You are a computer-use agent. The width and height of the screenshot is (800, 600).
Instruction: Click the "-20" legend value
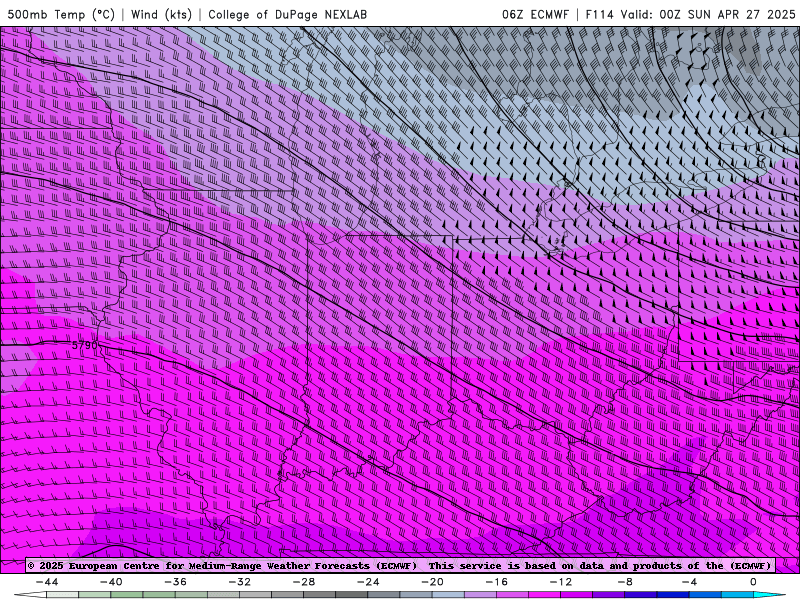pos(432,582)
